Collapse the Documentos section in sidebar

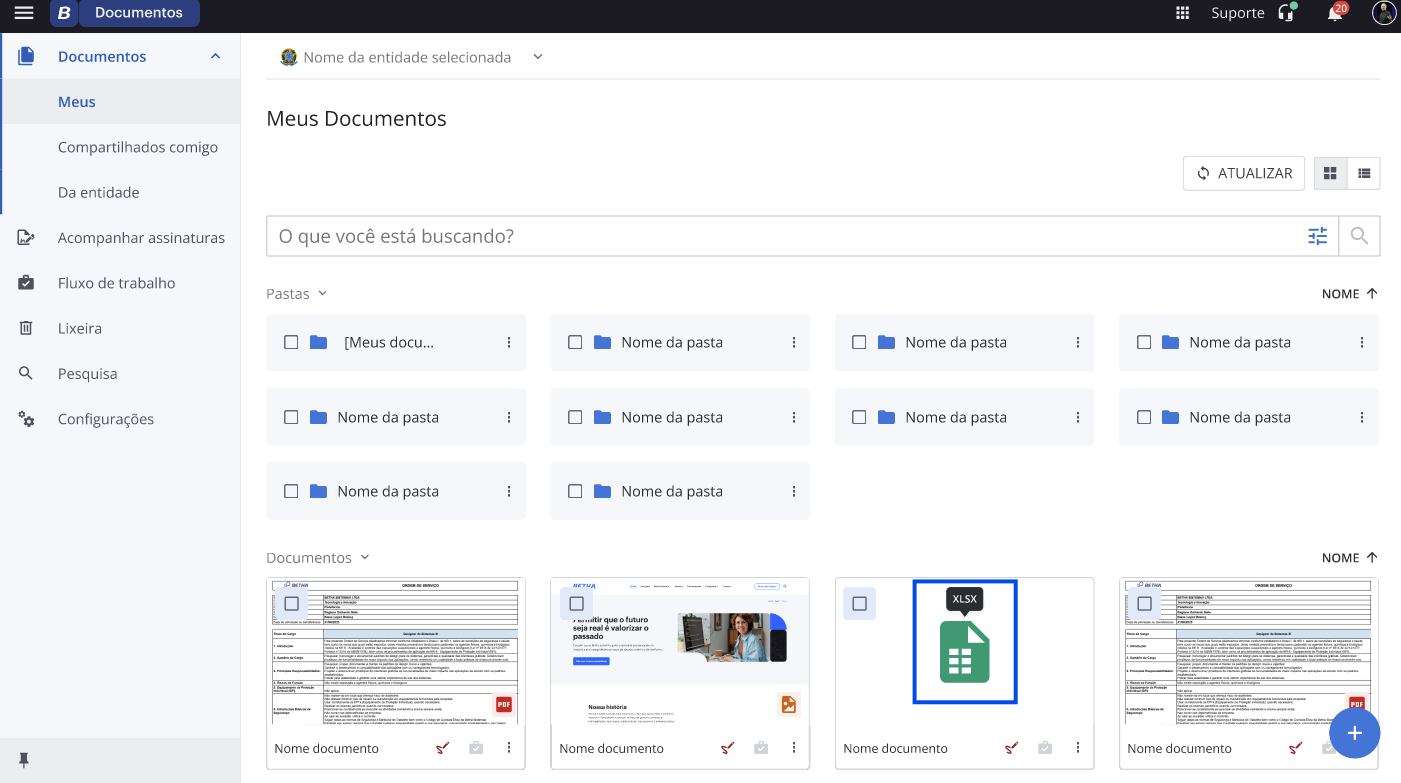coord(215,57)
